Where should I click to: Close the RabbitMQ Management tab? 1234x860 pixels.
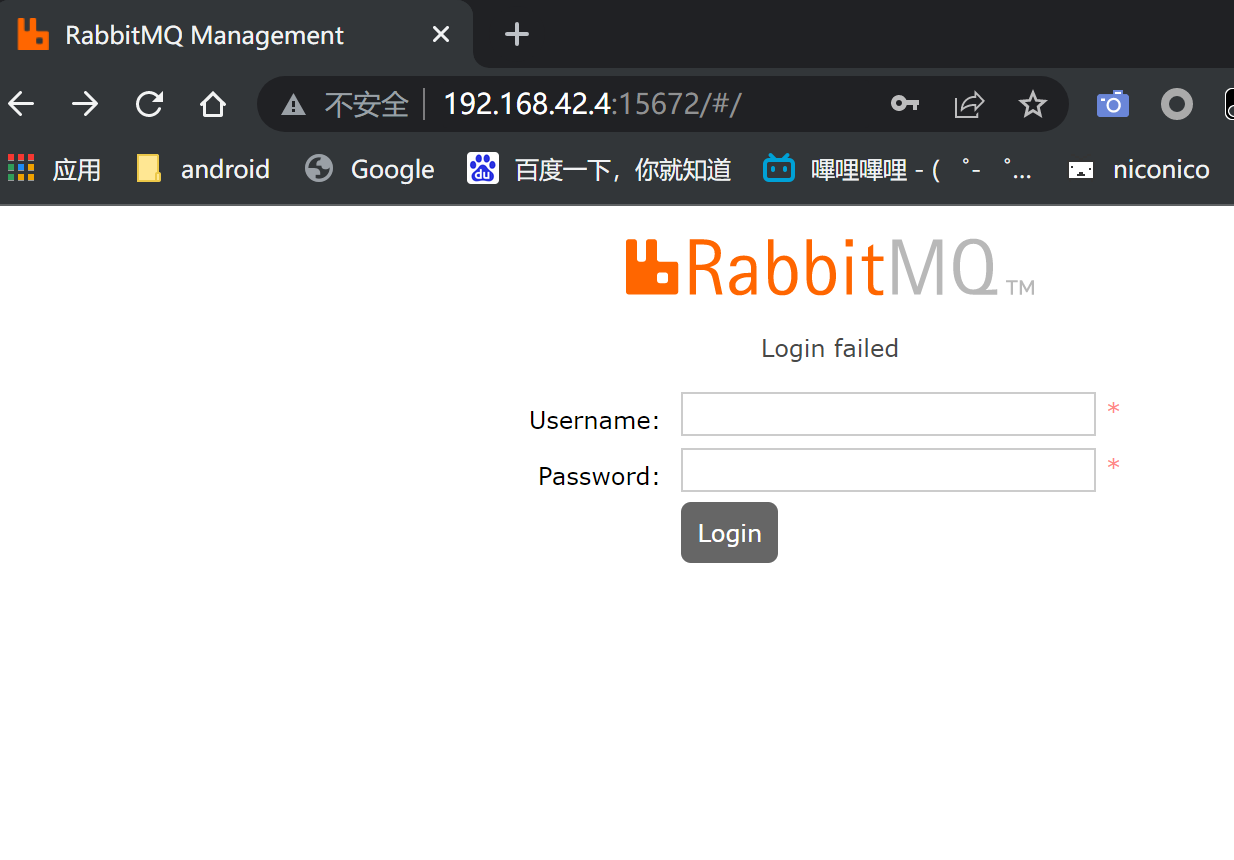click(x=440, y=35)
